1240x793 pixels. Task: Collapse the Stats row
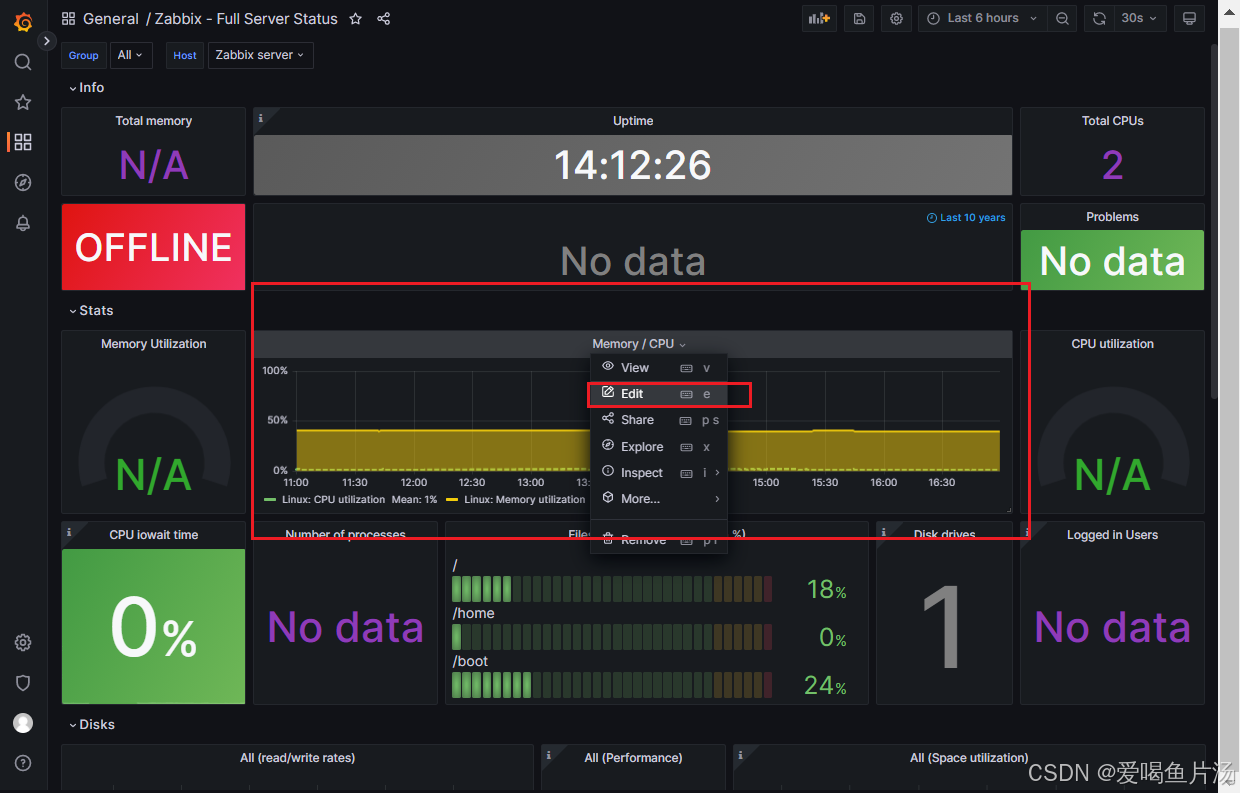[90, 311]
